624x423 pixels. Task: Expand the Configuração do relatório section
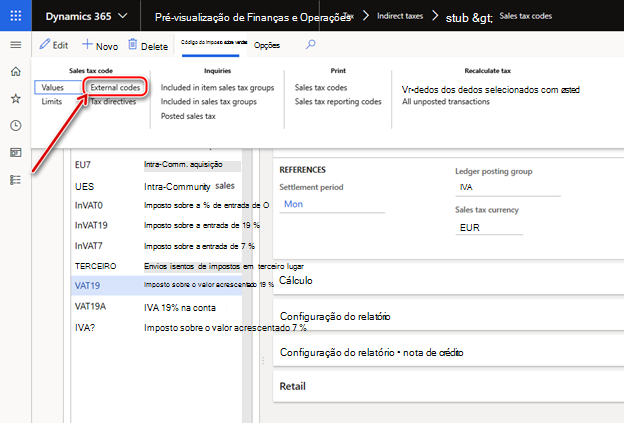(448, 316)
